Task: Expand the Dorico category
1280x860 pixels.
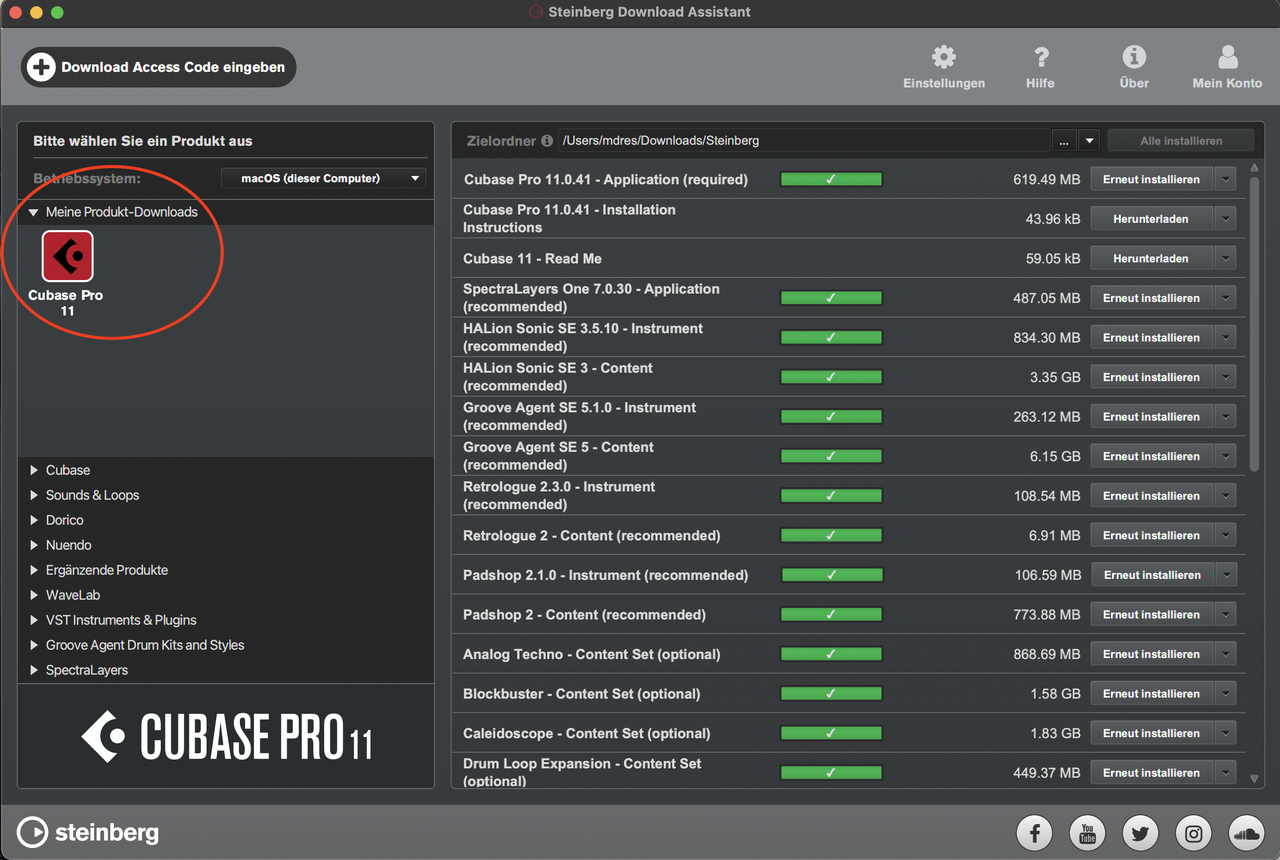Action: pos(34,520)
